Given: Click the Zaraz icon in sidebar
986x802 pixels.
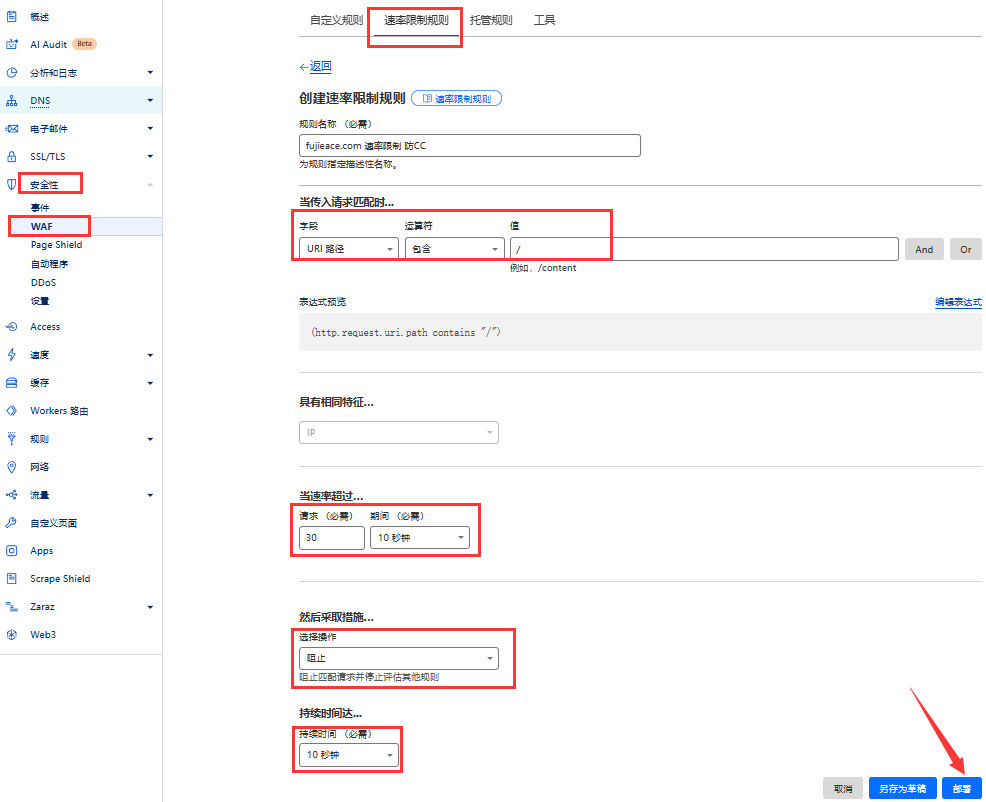Looking at the screenshot, I should [11, 607].
